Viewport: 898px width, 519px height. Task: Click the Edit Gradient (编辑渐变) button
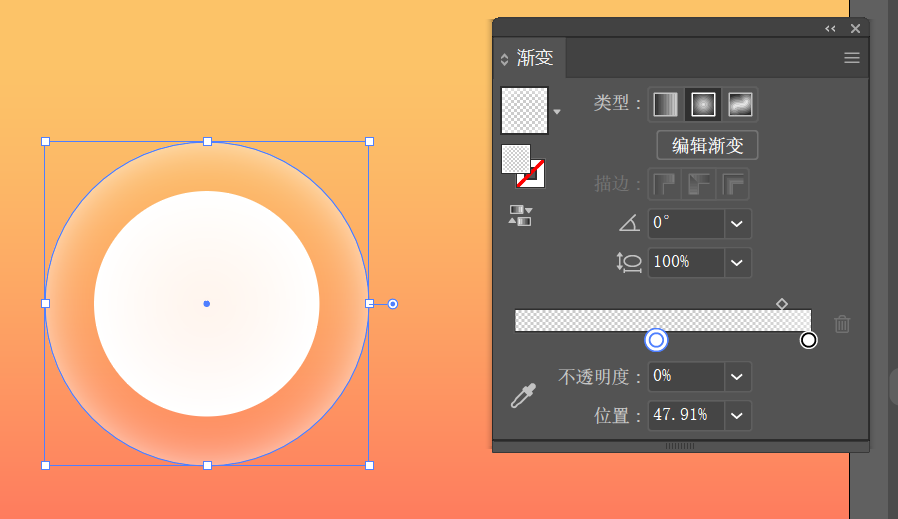click(x=707, y=146)
